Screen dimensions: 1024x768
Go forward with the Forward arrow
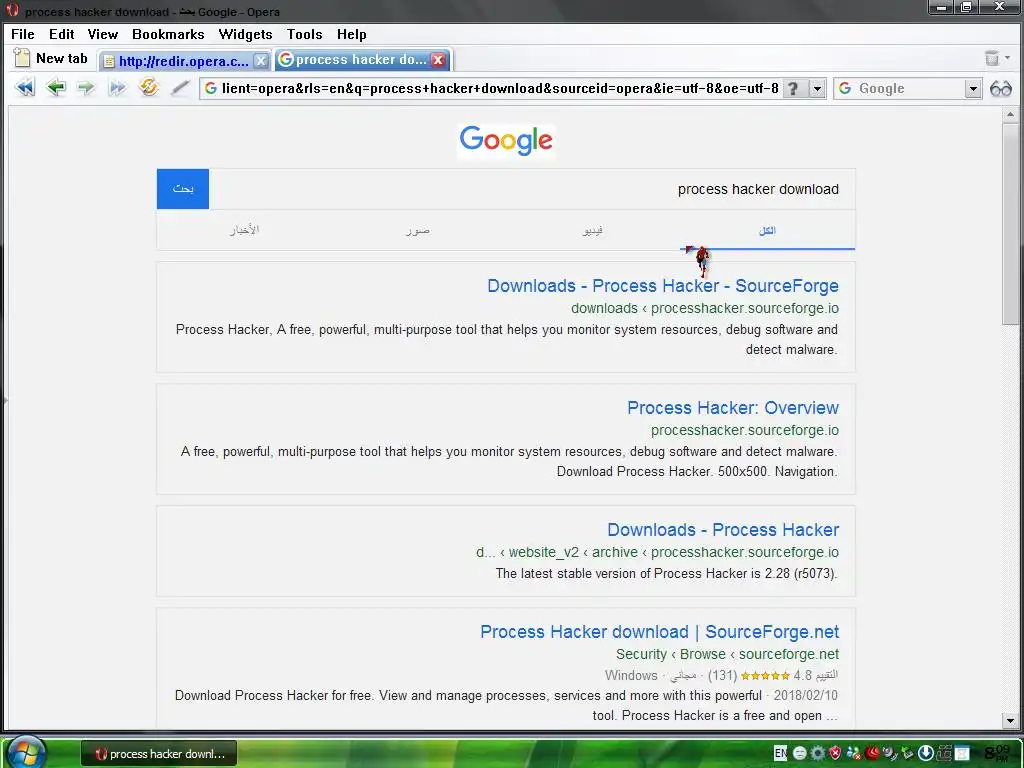point(86,88)
